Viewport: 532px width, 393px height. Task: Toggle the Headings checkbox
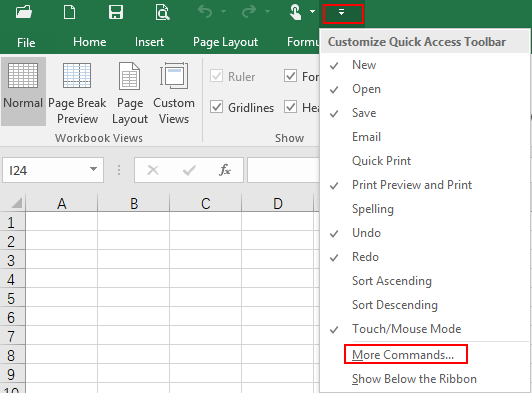[290, 107]
